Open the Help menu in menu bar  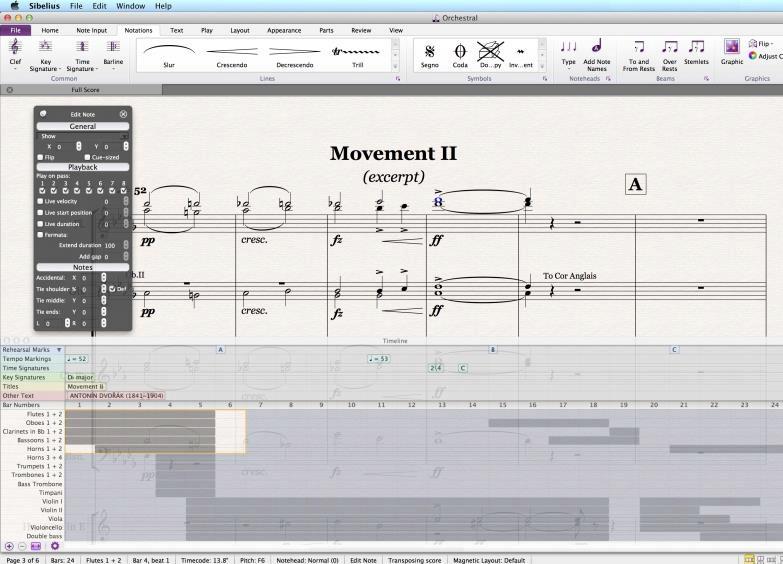(163, 6)
